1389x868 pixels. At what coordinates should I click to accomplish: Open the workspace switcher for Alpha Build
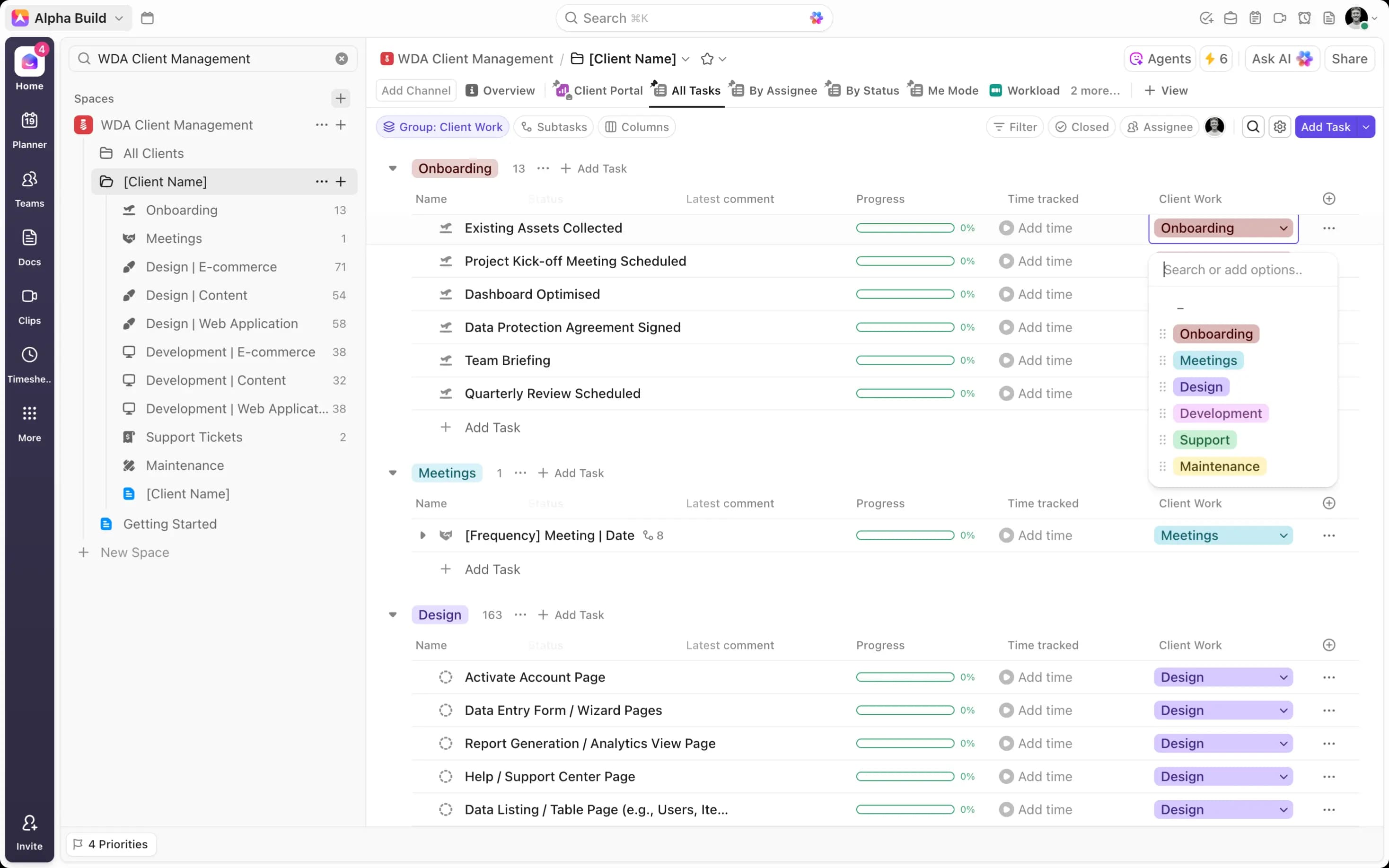click(68, 18)
